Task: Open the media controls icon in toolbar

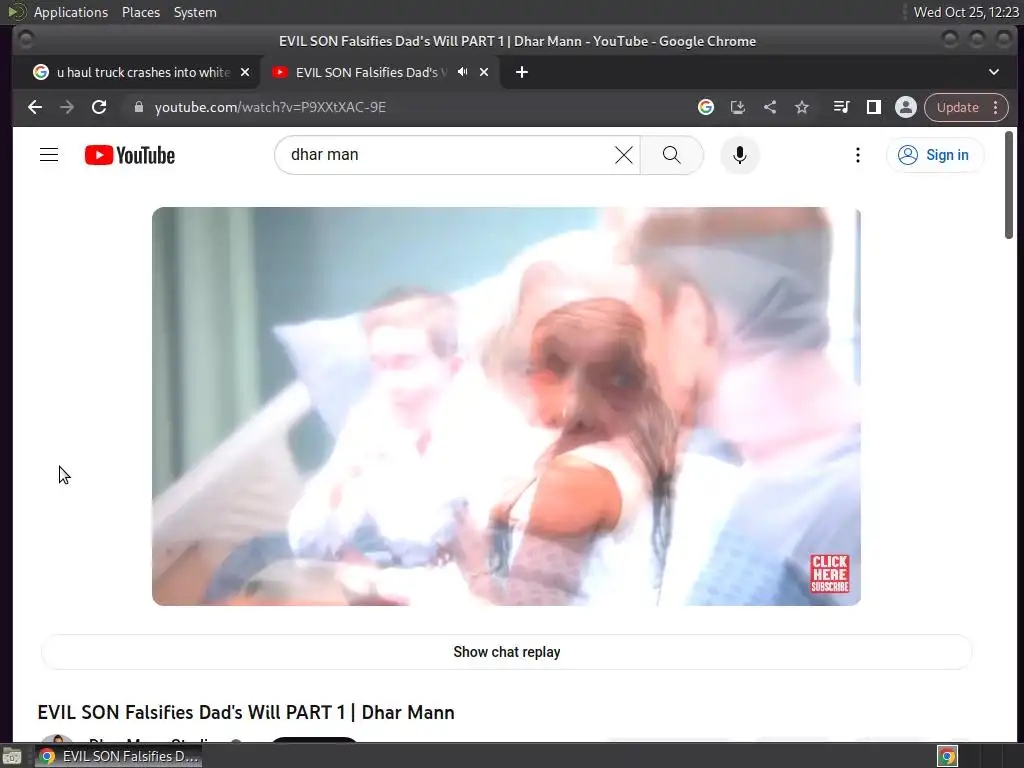Action: click(x=841, y=107)
